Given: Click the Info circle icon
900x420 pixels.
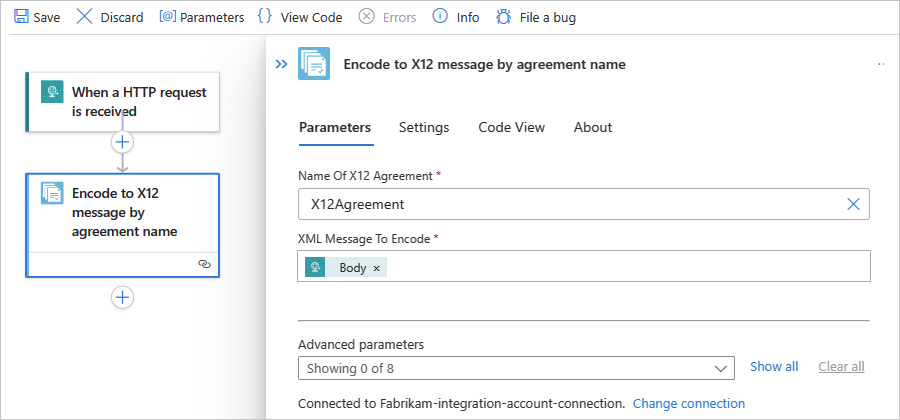Looking at the screenshot, I should pos(440,17).
